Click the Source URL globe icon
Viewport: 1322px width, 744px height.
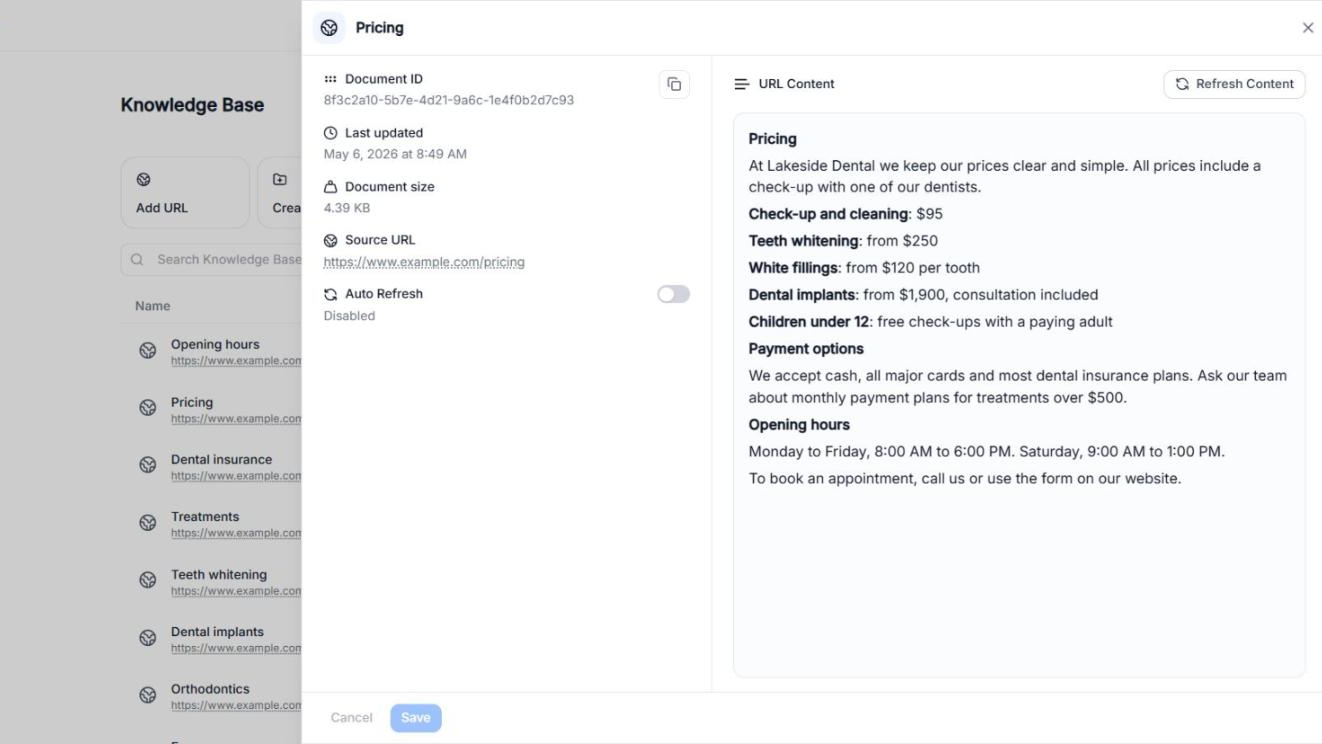(x=331, y=240)
